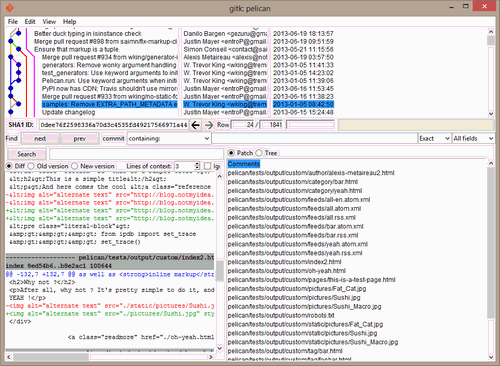Select the 2013-06-19 18:13:57 date cell

[x=303, y=34]
